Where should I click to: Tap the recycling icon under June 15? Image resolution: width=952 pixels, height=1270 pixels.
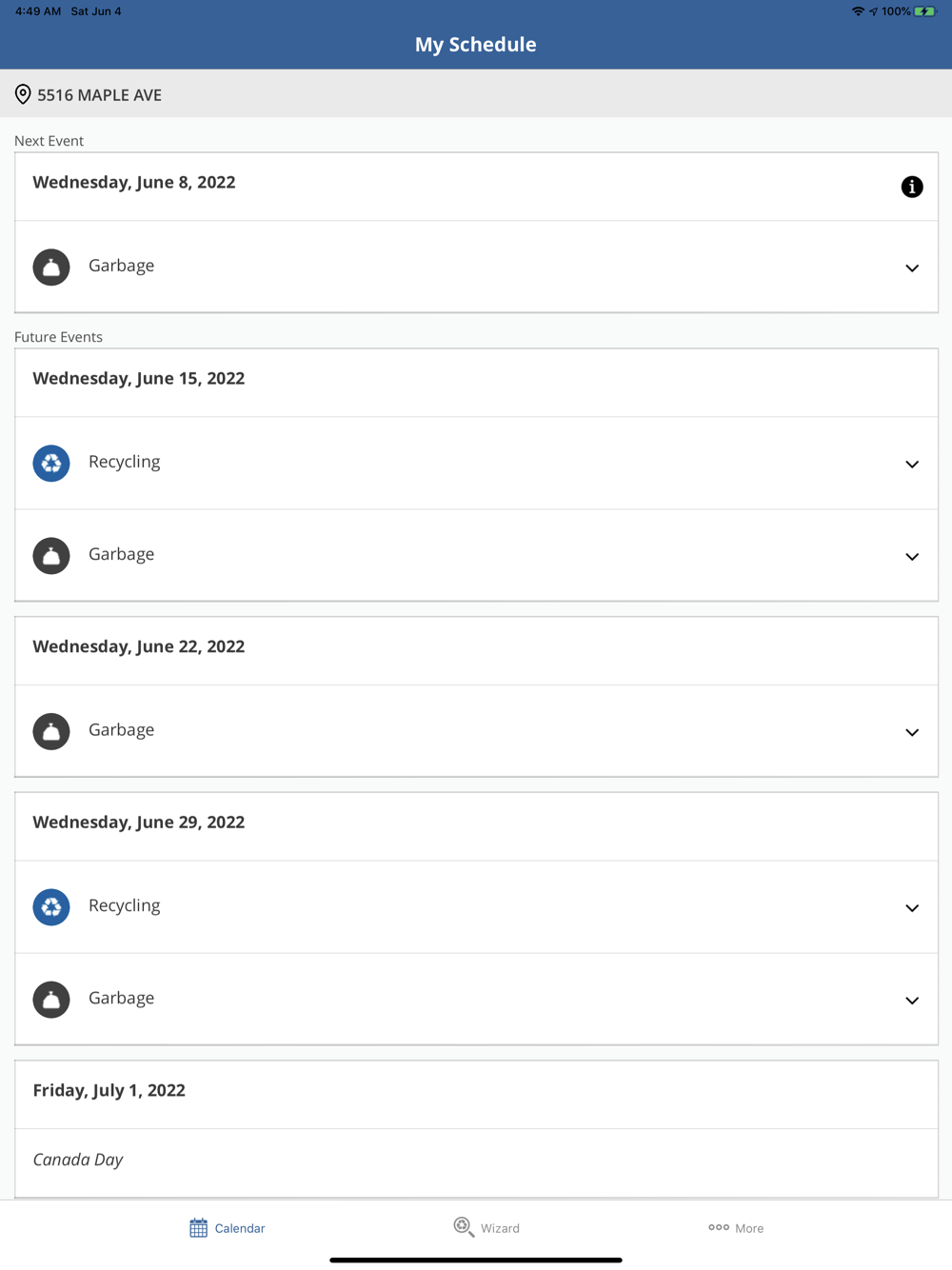coord(51,464)
